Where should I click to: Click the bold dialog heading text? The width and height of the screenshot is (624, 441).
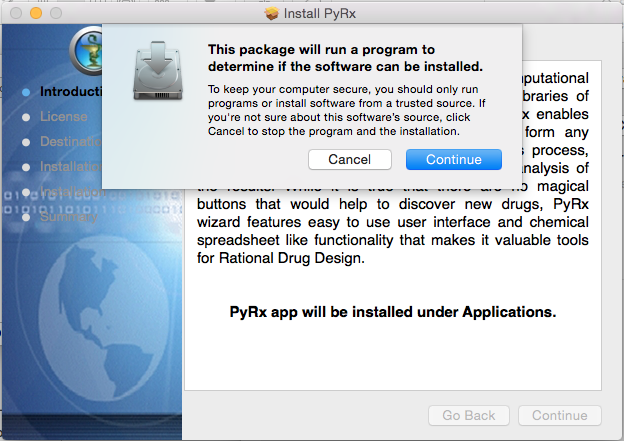click(345, 58)
